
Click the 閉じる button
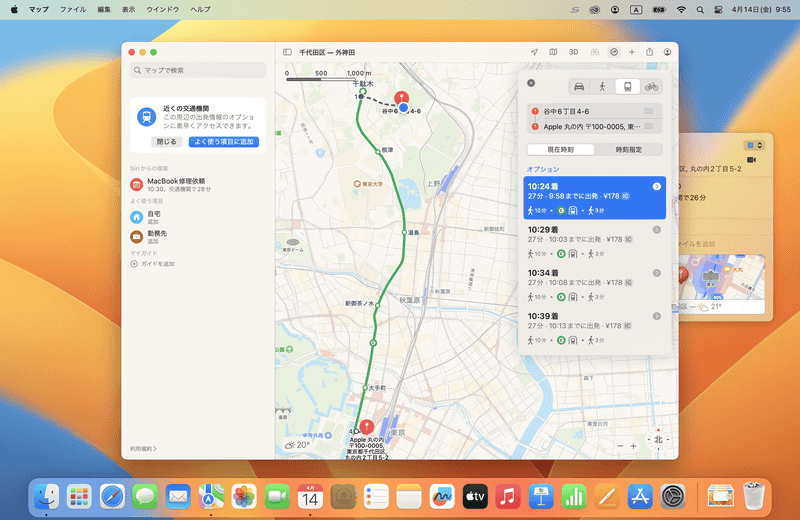(166, 142)
